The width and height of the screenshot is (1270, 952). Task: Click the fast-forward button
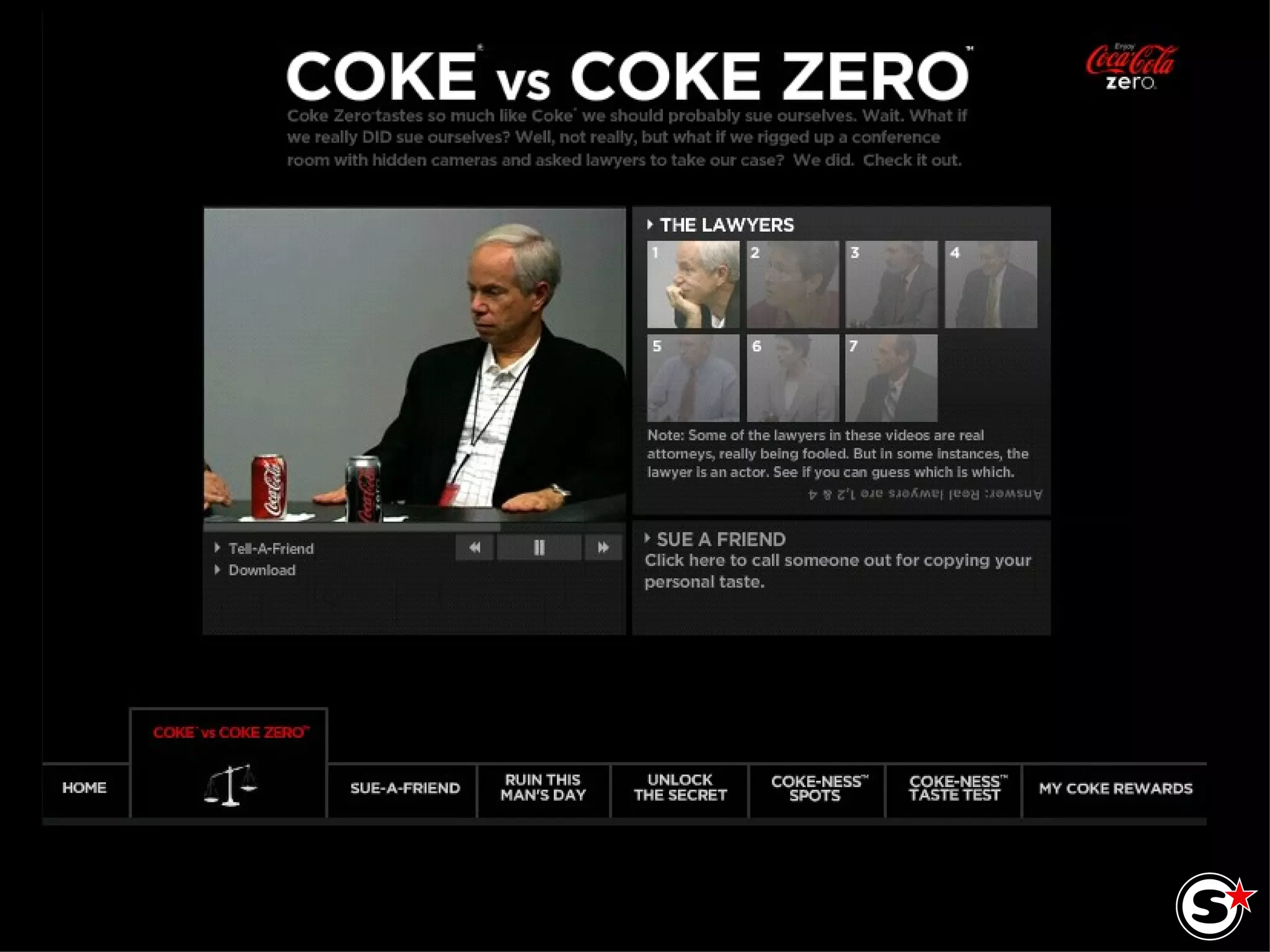[x=602, y=548]
